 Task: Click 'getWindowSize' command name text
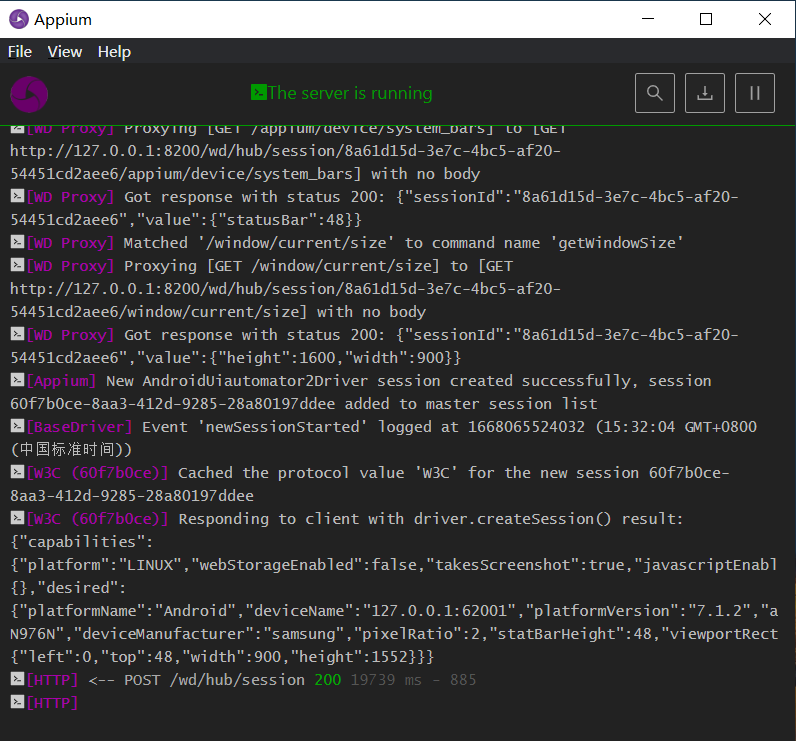click(x=616, y=243)
